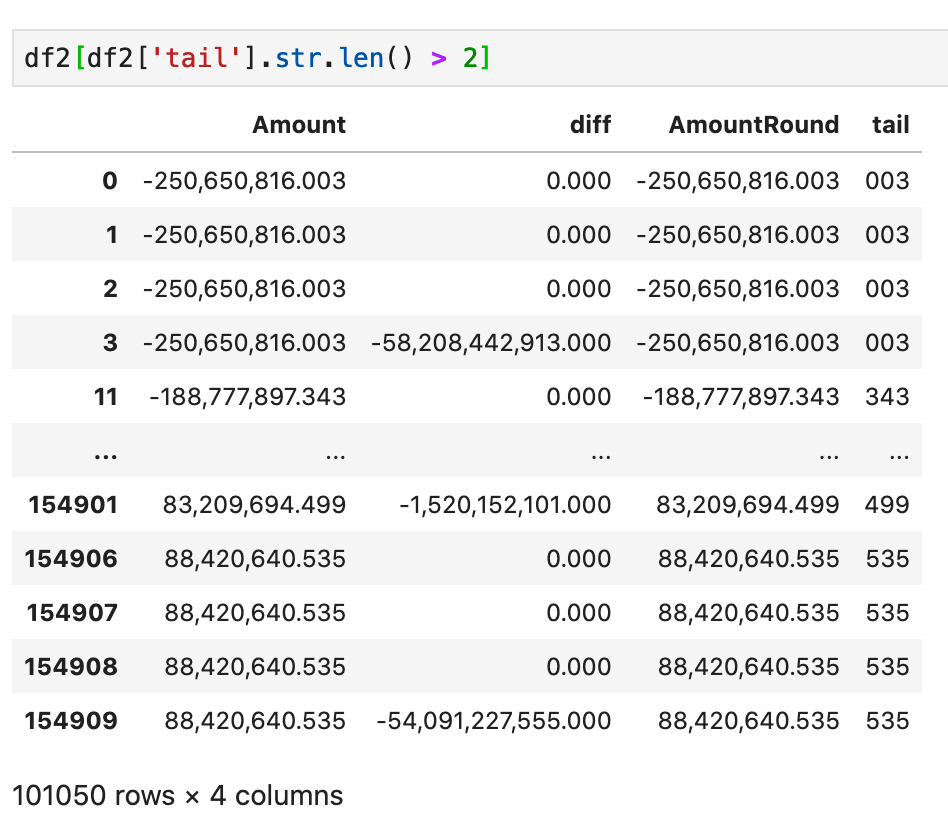The image size is (948, 826).
Task: Select row index 154909
Action: (x=71, y=721)
